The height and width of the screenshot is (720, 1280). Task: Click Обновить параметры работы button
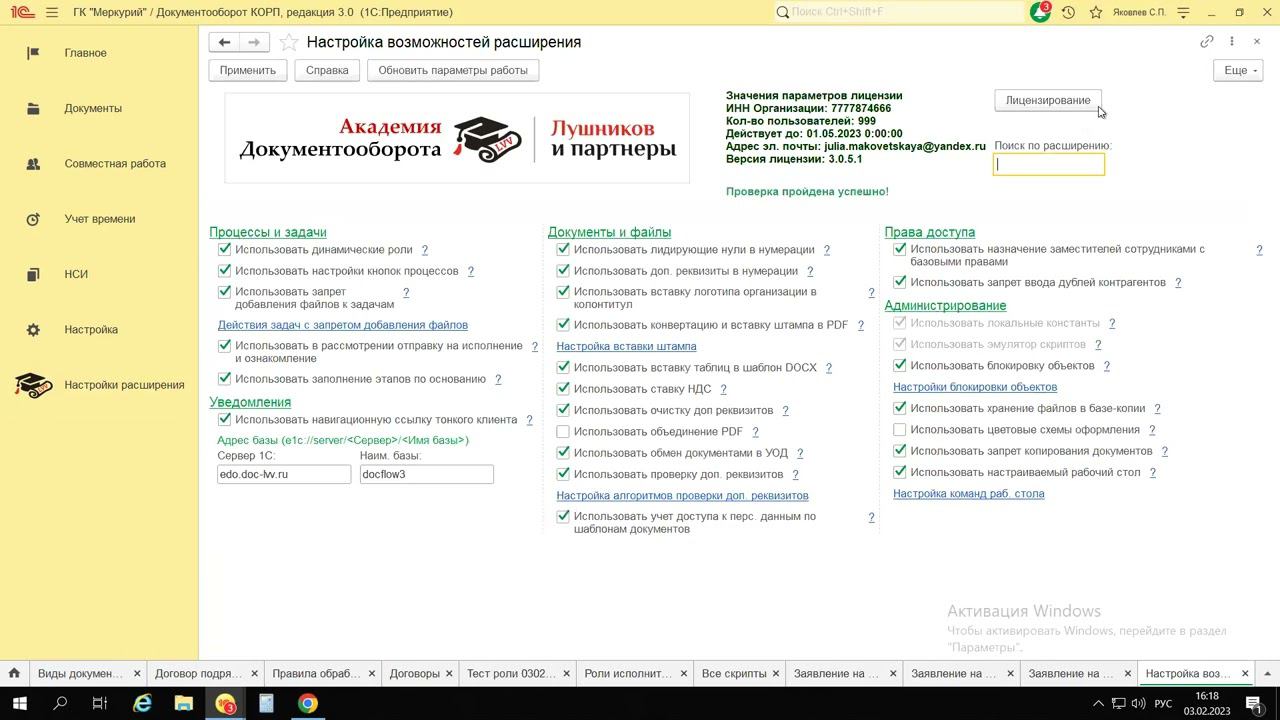click(x=453, y=70)
